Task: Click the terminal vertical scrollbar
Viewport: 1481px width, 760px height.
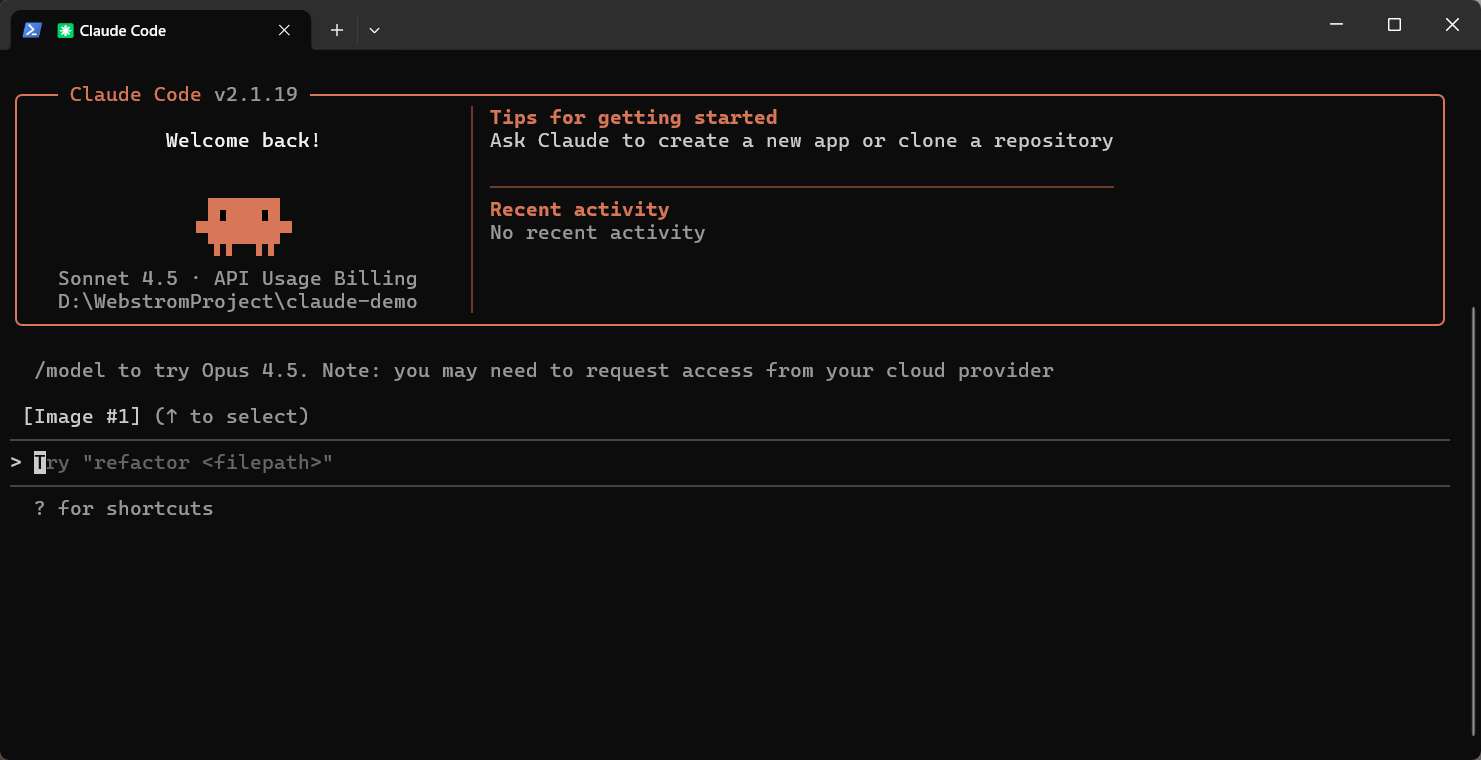Action: click(1474, 520)
